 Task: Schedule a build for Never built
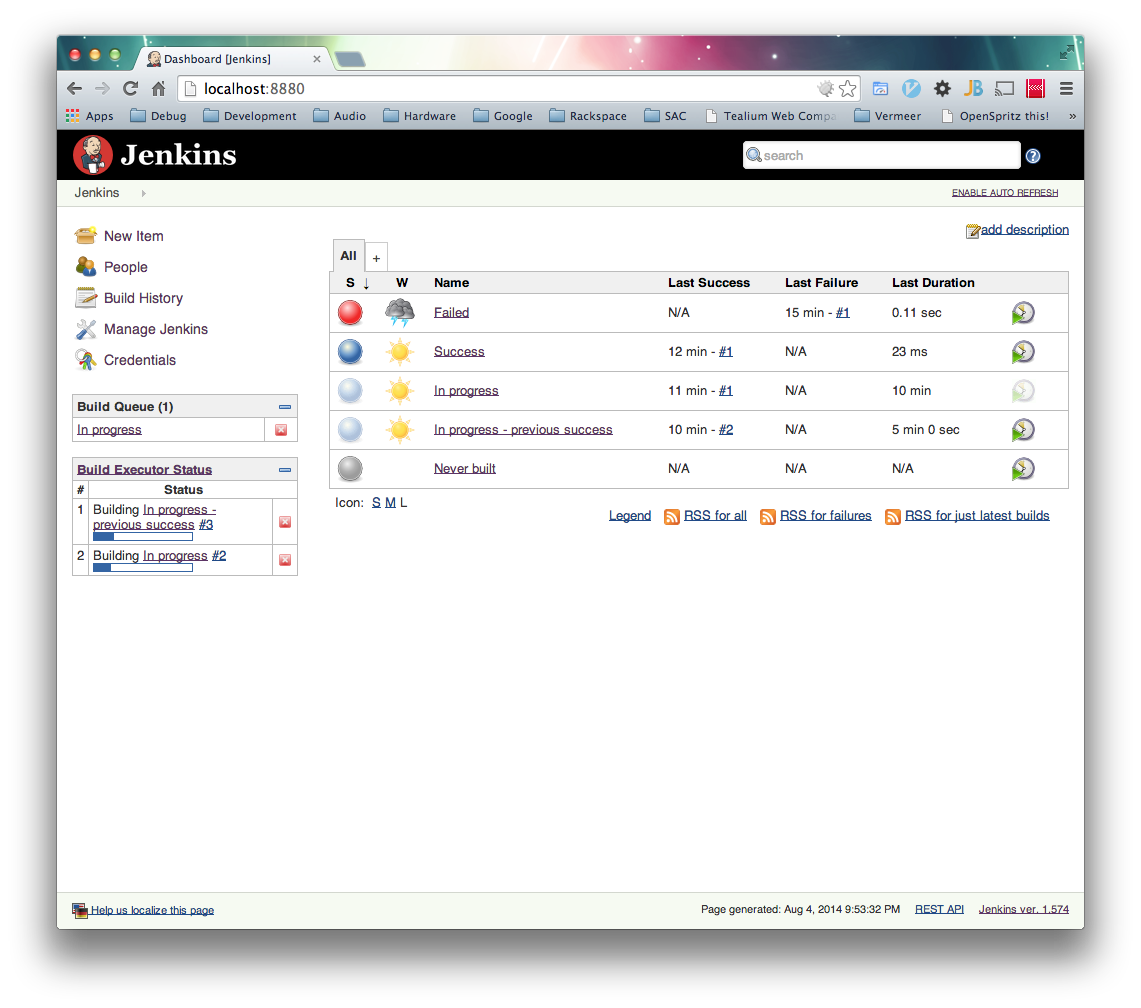tap(1022, 469)
